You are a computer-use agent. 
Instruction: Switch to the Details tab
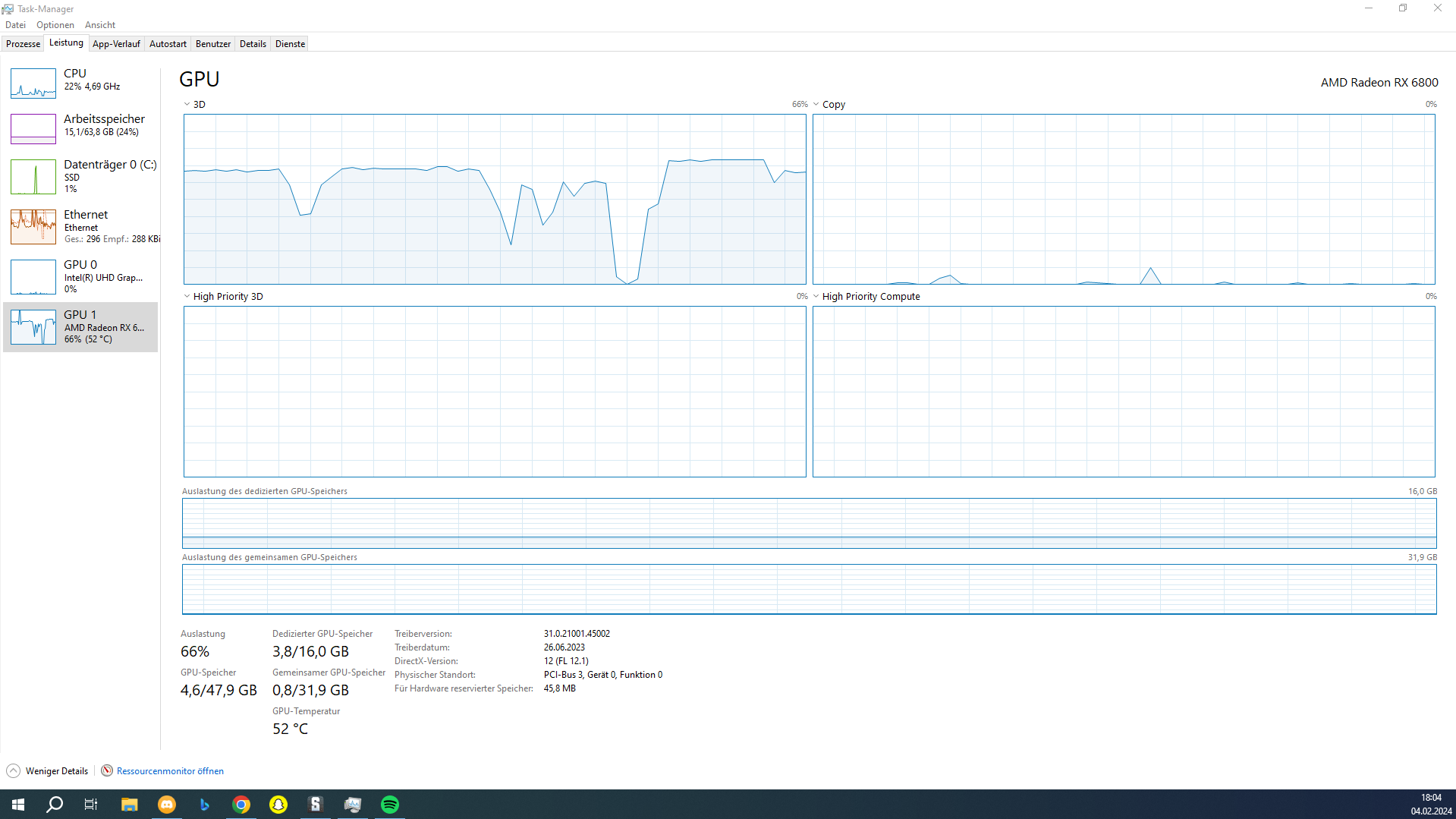pos(253,44)
